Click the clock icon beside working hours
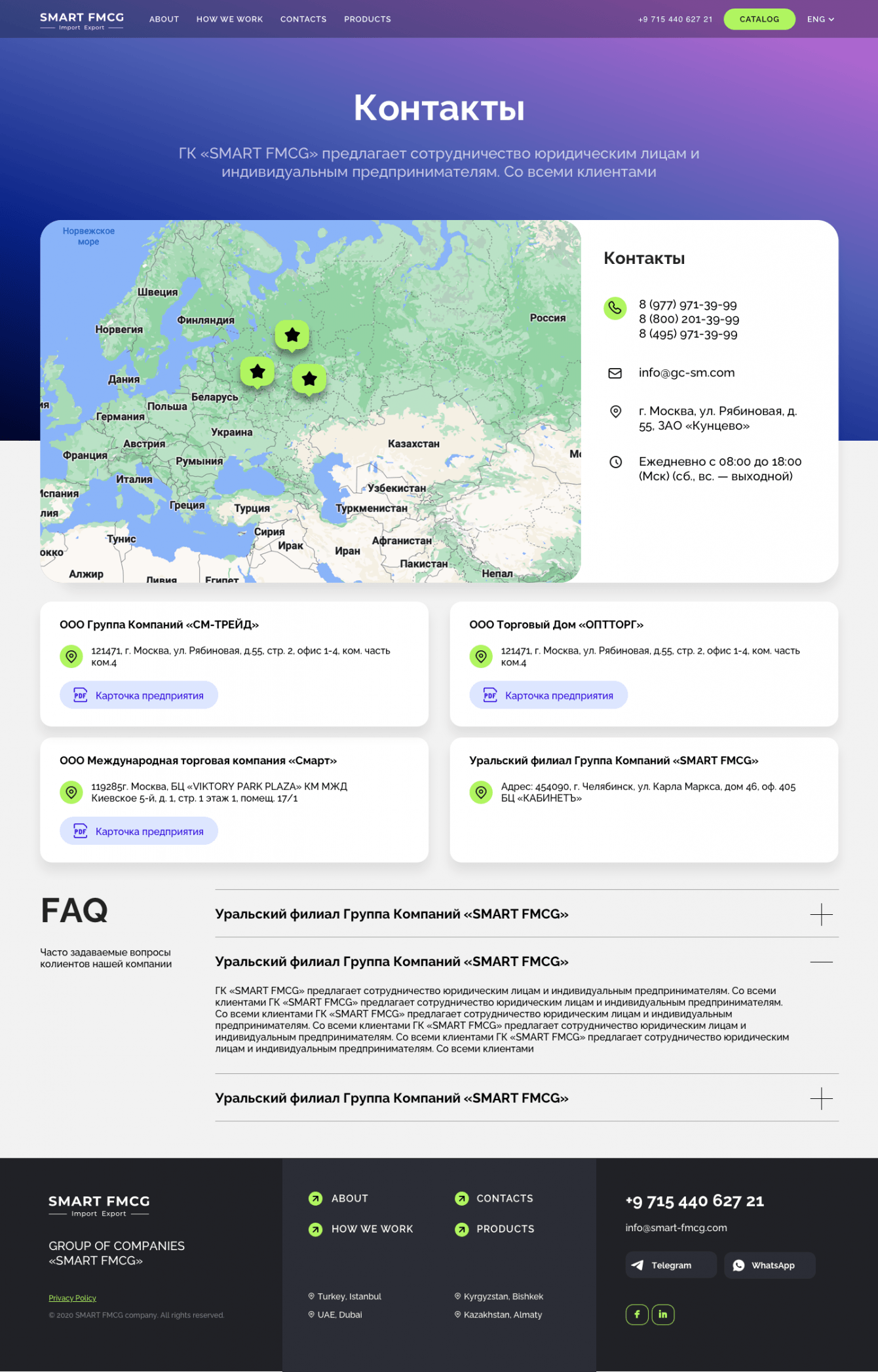 pyautogui.click(x=615, y=462)
